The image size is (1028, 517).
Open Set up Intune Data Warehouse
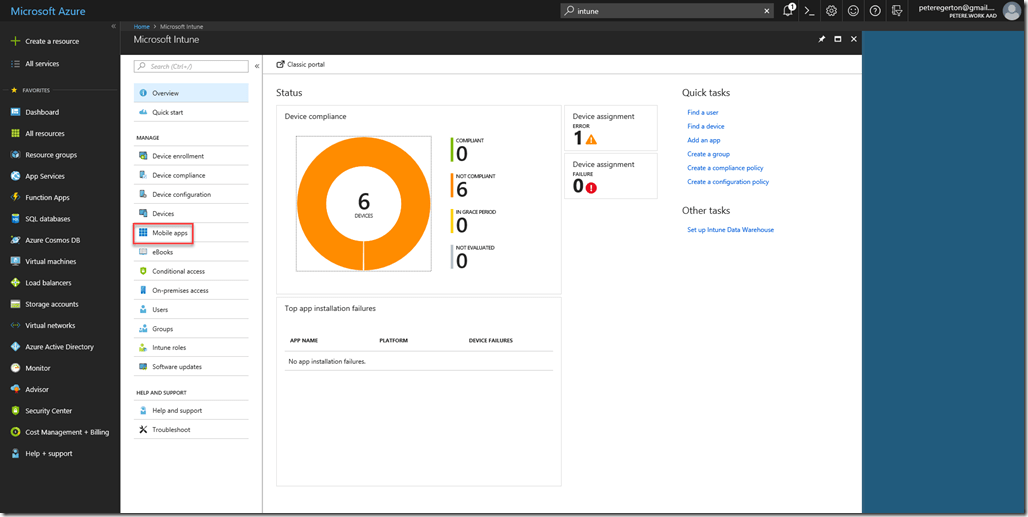[730, 230]
